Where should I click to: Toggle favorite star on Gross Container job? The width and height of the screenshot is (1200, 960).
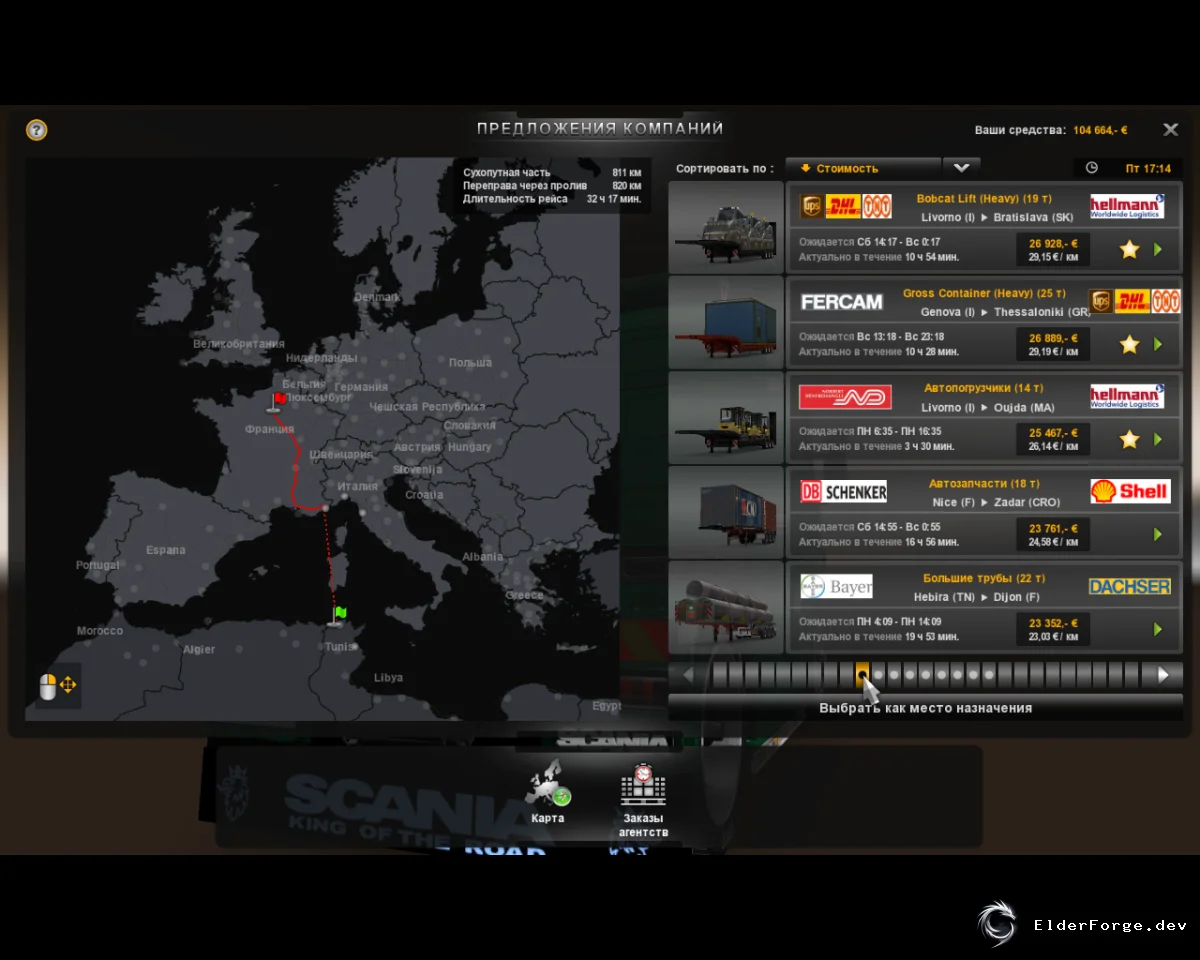click(x=1129, y=344)
